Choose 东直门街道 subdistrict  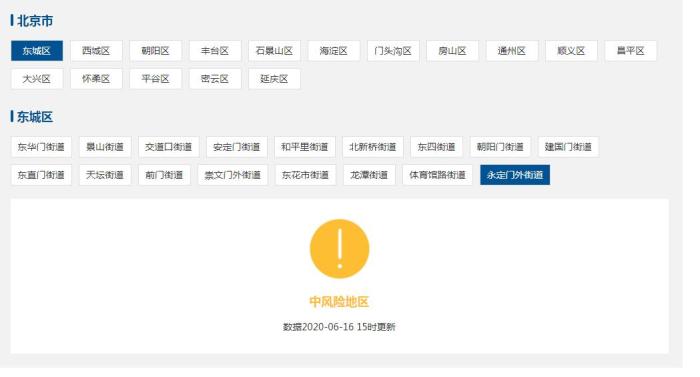click(x=41, y=175)
